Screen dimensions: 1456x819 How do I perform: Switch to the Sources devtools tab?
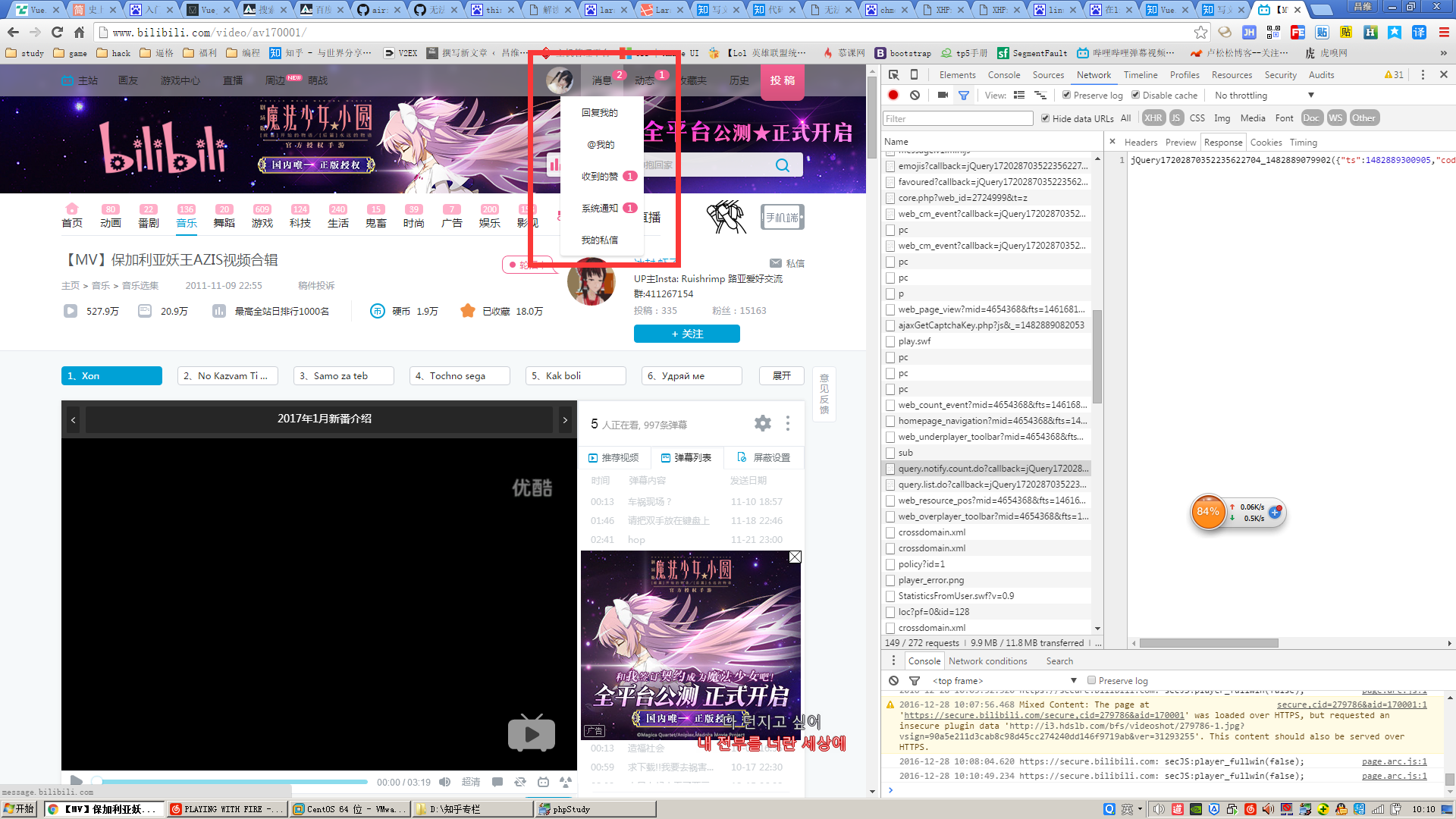pos(1048,74)
